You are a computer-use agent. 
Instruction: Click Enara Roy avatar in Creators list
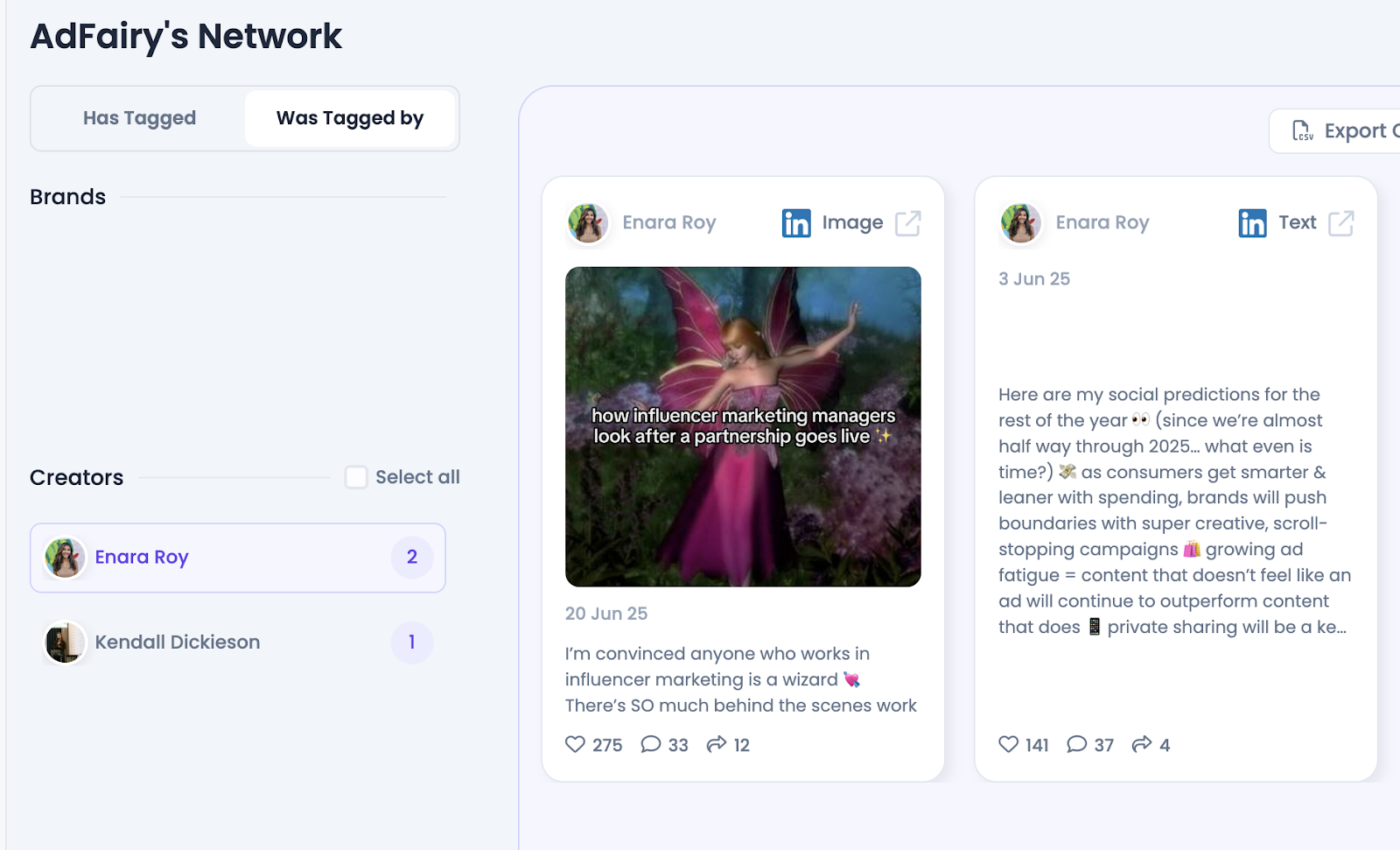pos(65,558)
